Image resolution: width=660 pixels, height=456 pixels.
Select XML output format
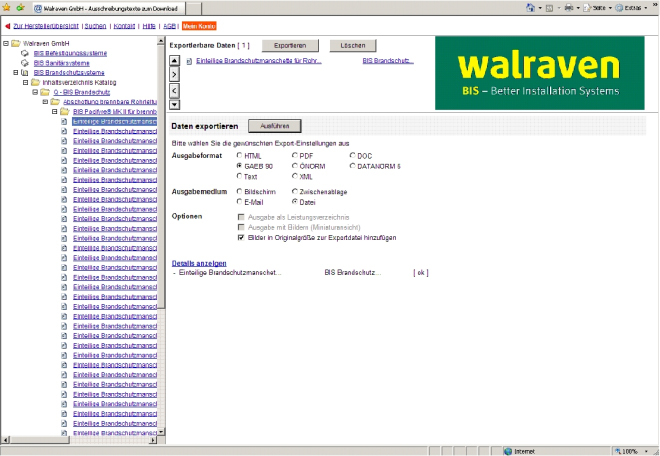pyautogui.click(x=295, y=176)
